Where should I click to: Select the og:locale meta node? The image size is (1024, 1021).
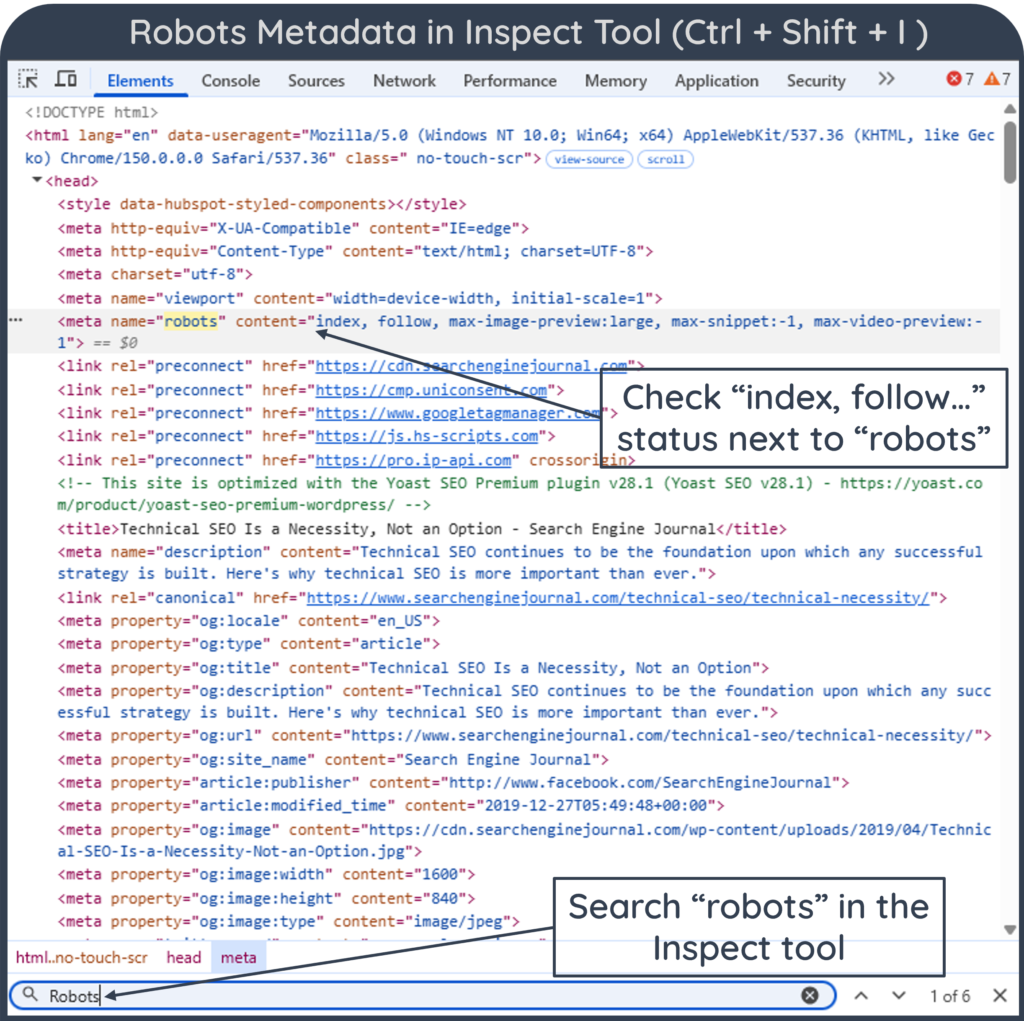pyautogui.click(x=249, y=621)
